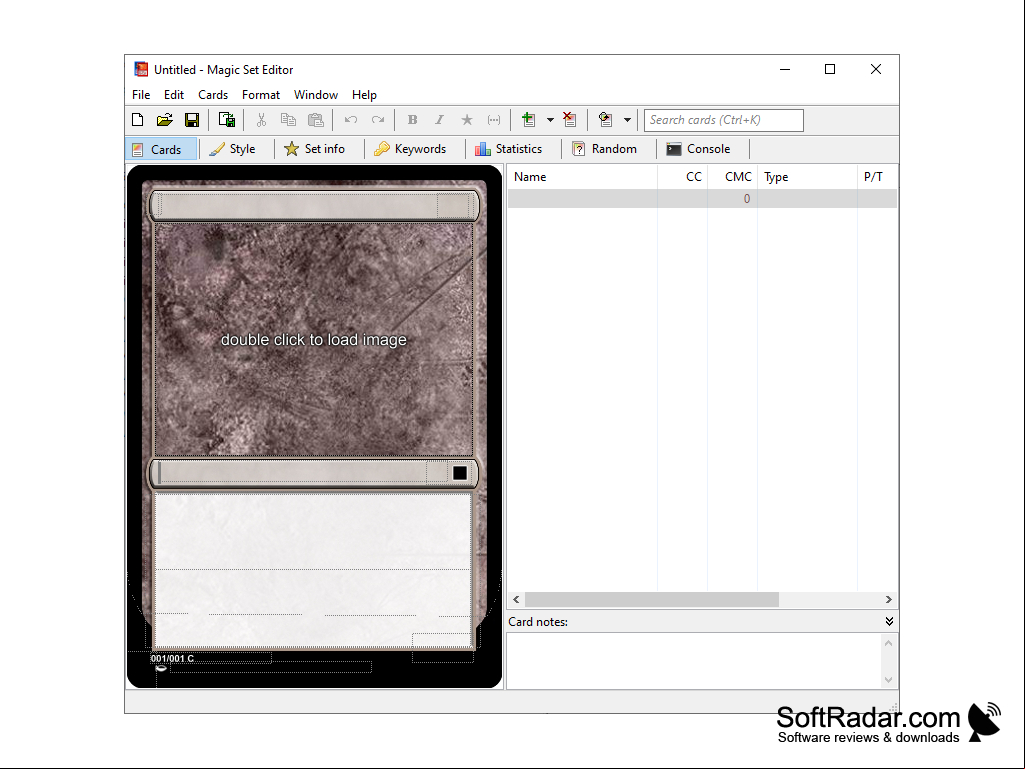This screenshot has height=769, width=1025.
Task: Redo the last undone action
Action: click(378, 120)
